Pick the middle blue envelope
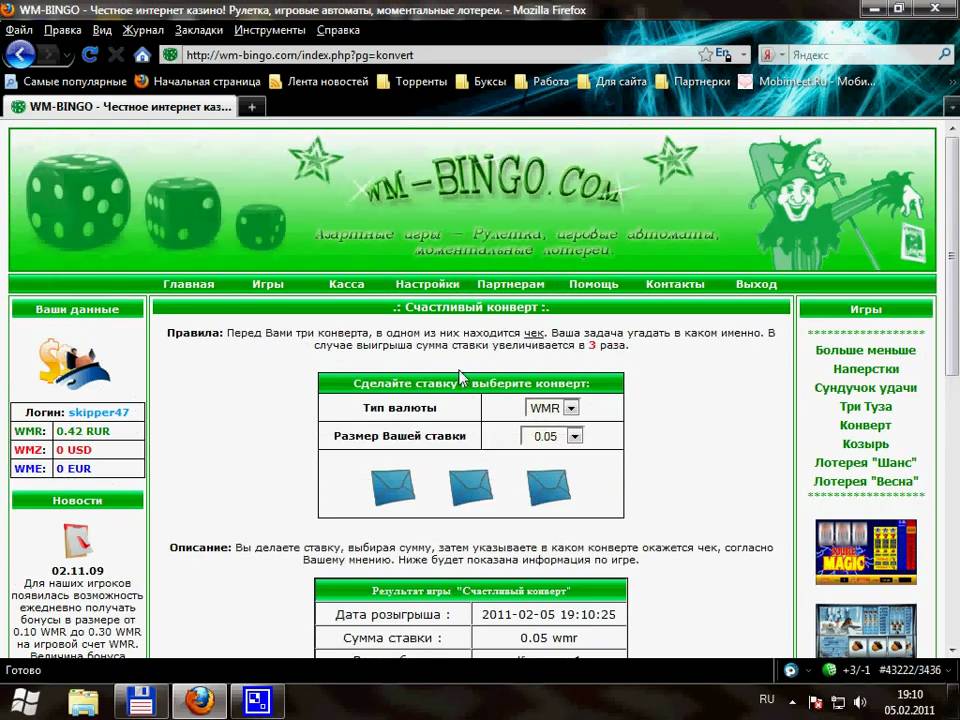The image size is (960, 720). pos(470,487)
